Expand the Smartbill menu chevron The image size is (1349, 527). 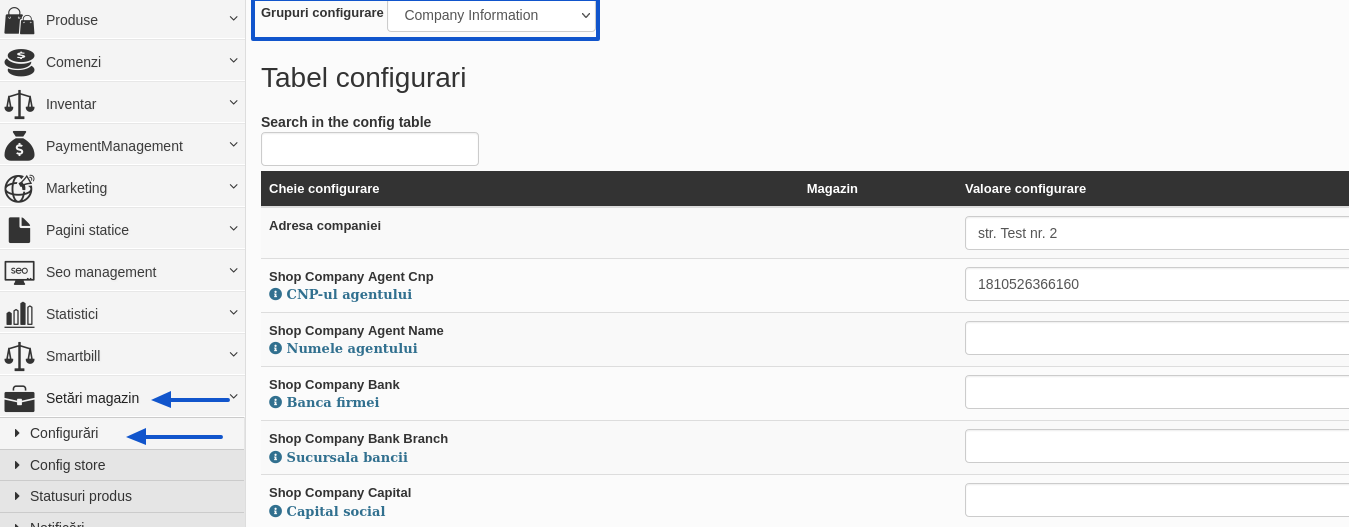233,354
